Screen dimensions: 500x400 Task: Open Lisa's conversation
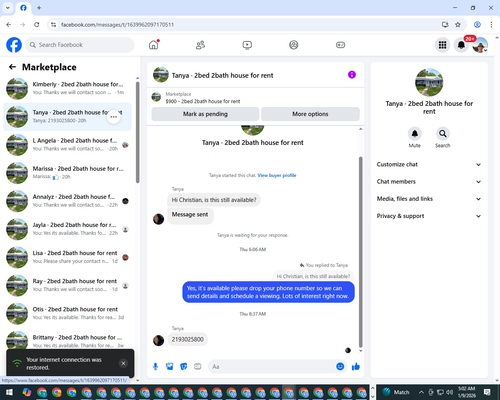coord(67,257)
